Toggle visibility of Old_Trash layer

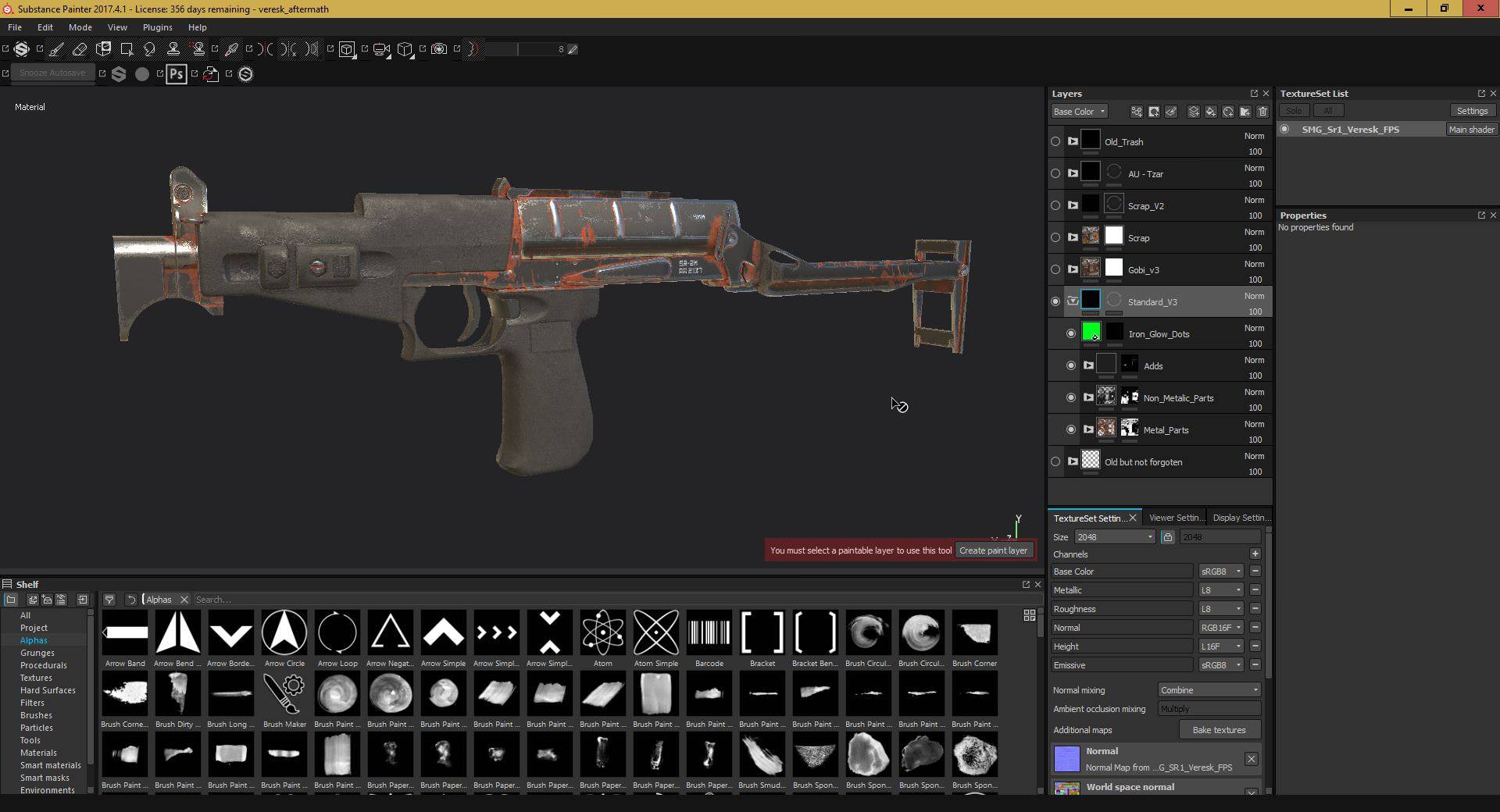point(1055,142)
